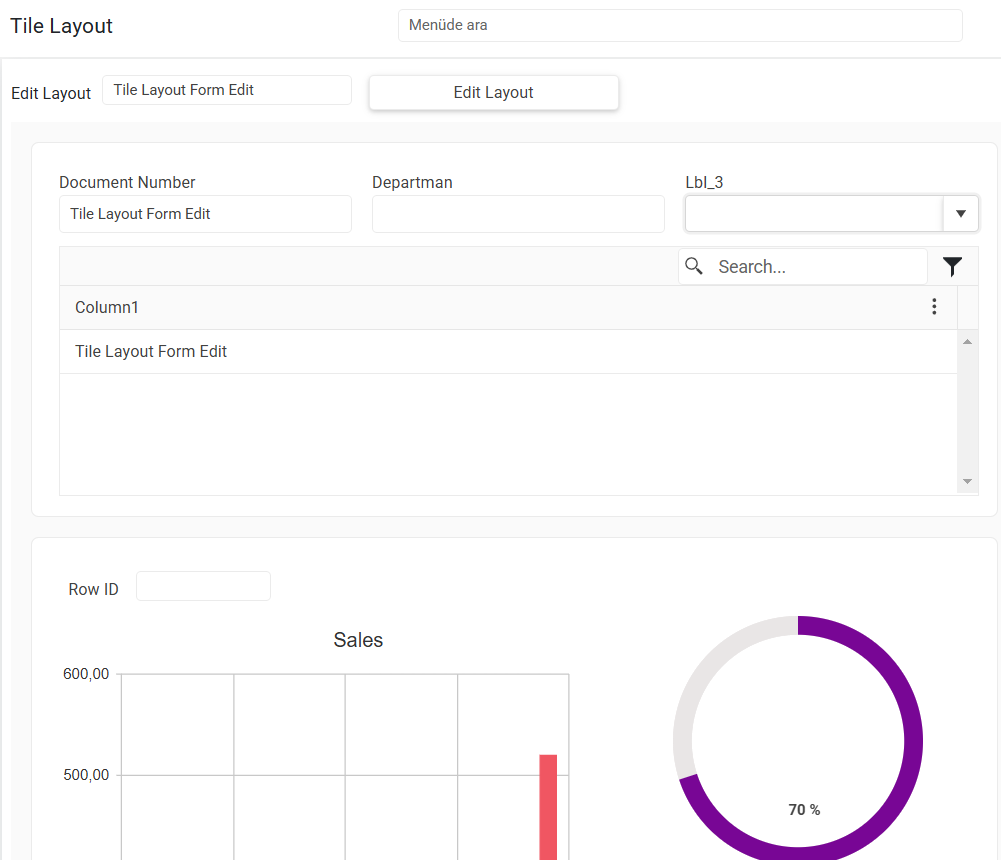This screenshot has height=860, width=1001.
Task: Click the 600,00 axis label
Action: coord(86,674)
